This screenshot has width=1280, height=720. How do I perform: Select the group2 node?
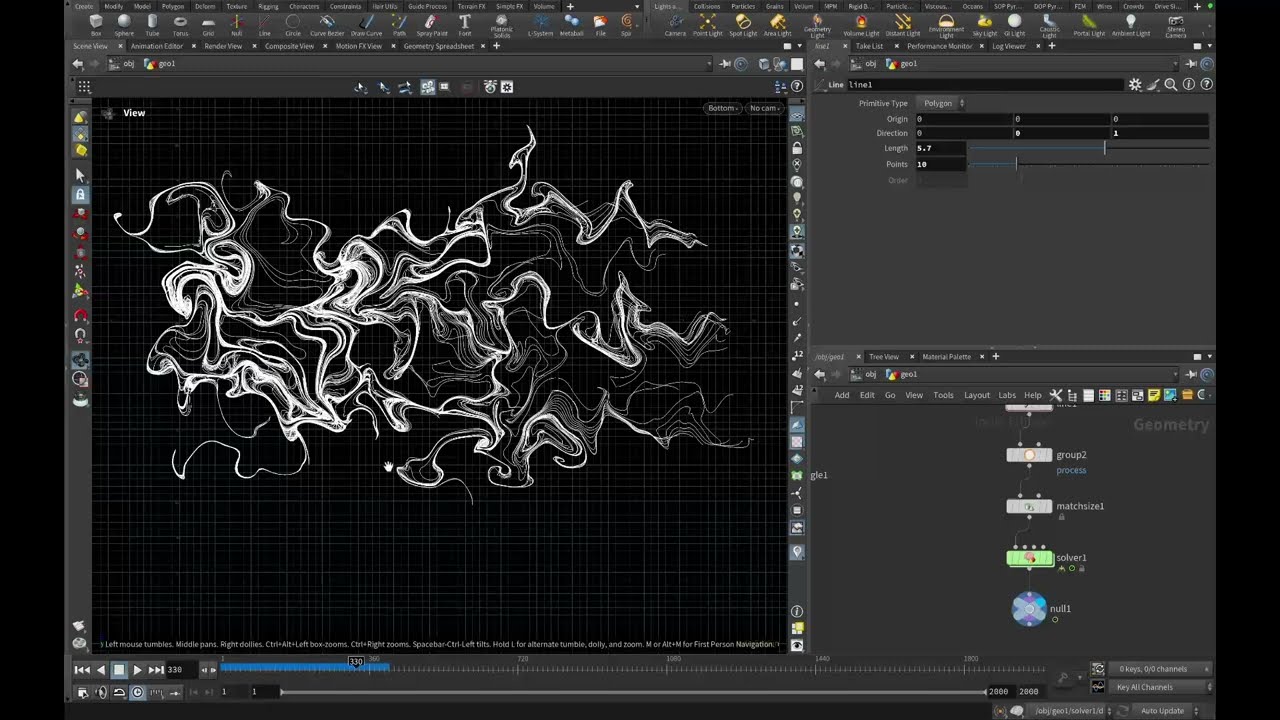tap(1029, 455)
